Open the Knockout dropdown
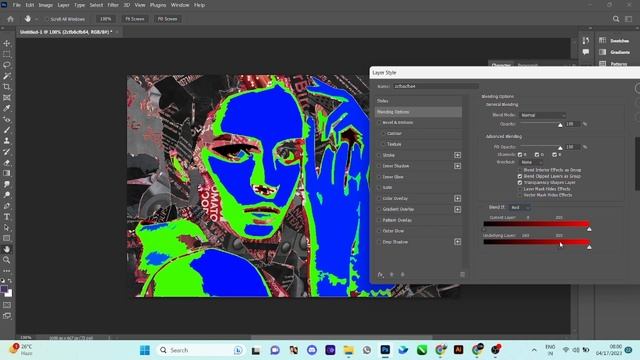640x360 pixels. (531, 162)
